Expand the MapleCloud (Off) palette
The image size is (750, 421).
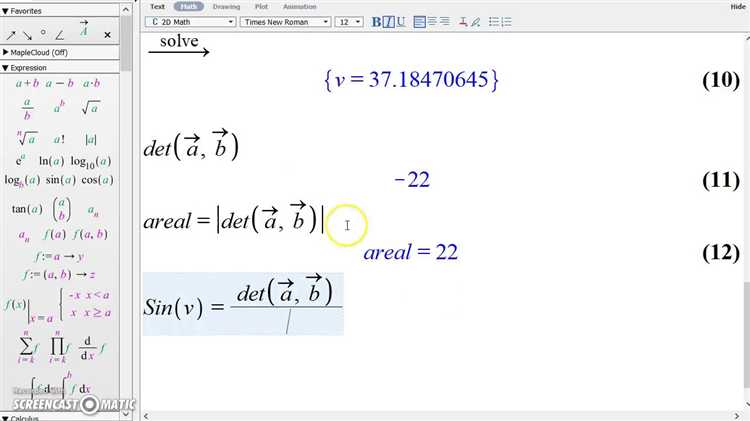(5, 52)
